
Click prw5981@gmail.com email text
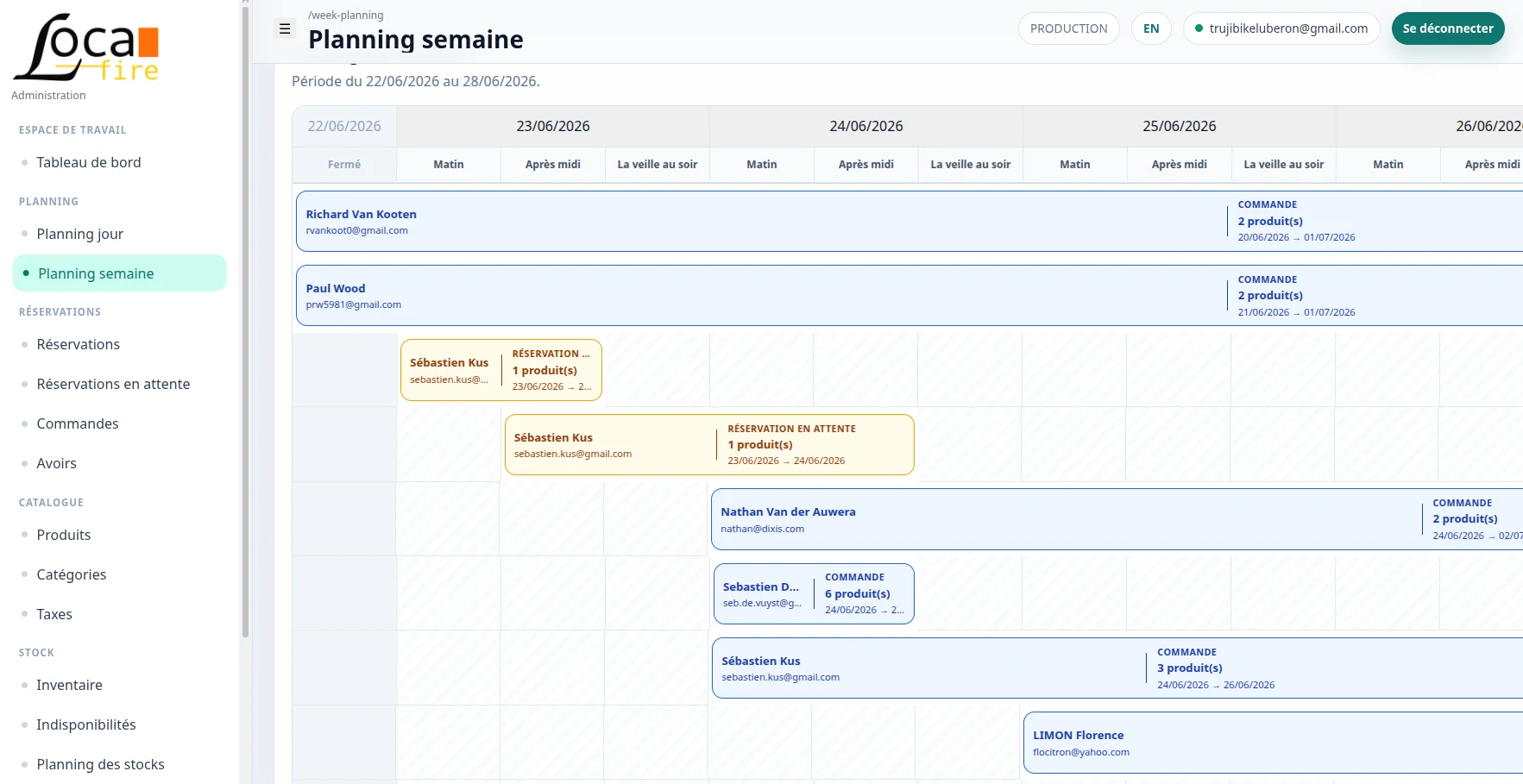354,304
